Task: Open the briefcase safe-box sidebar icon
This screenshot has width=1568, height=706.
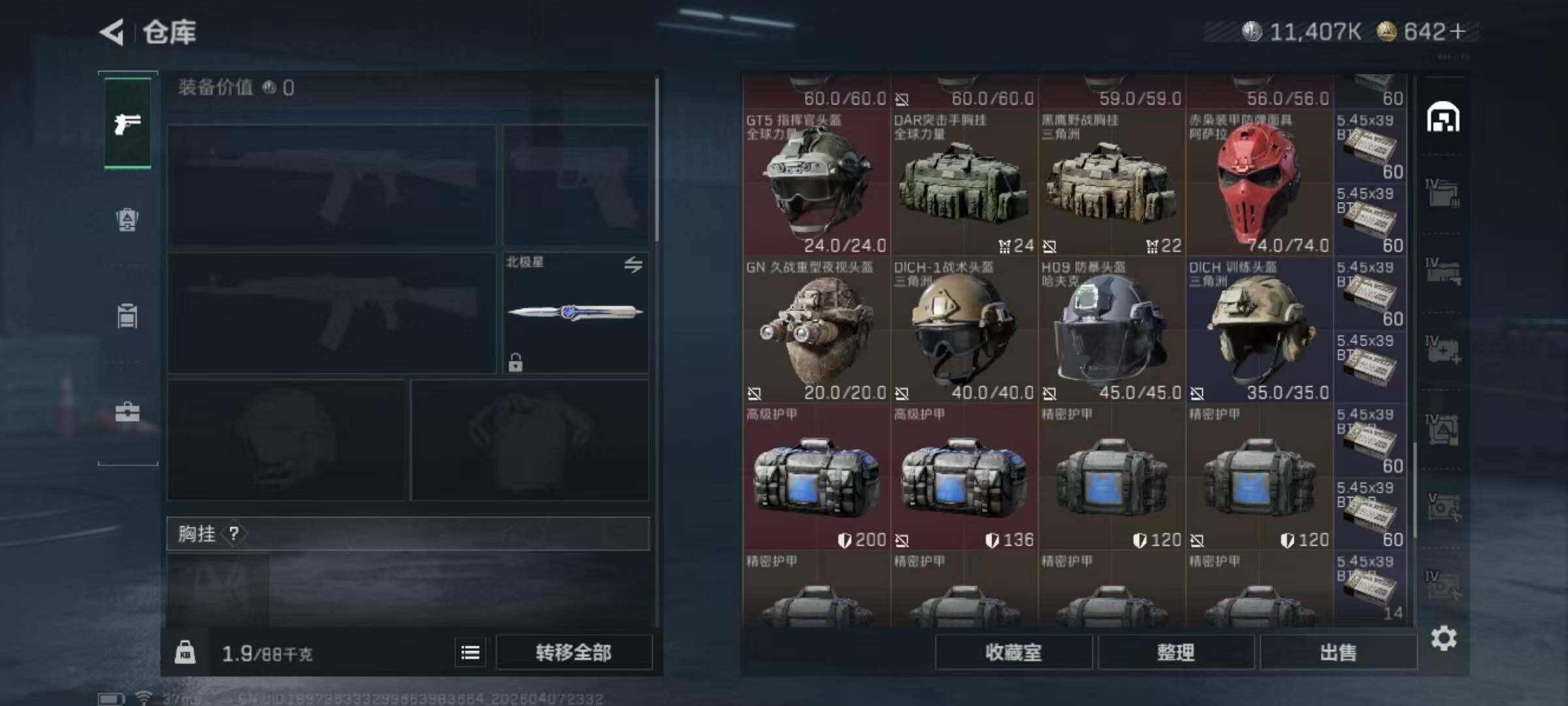Action: [127, 412]
